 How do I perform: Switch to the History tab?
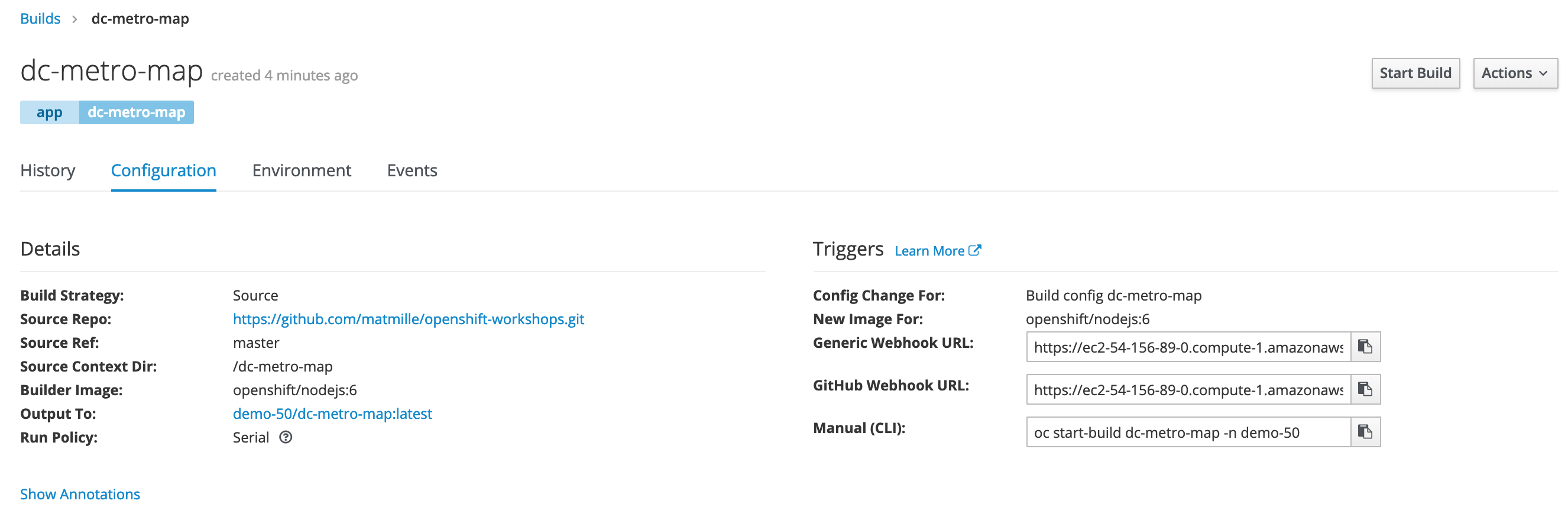pos(47,170)
